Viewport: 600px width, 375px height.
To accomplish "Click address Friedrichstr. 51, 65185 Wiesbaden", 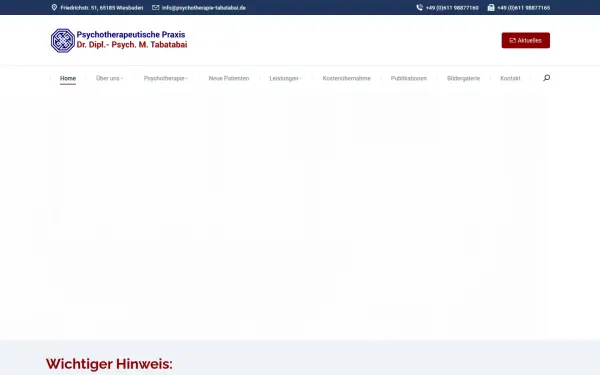I will (x=102, y=8).
